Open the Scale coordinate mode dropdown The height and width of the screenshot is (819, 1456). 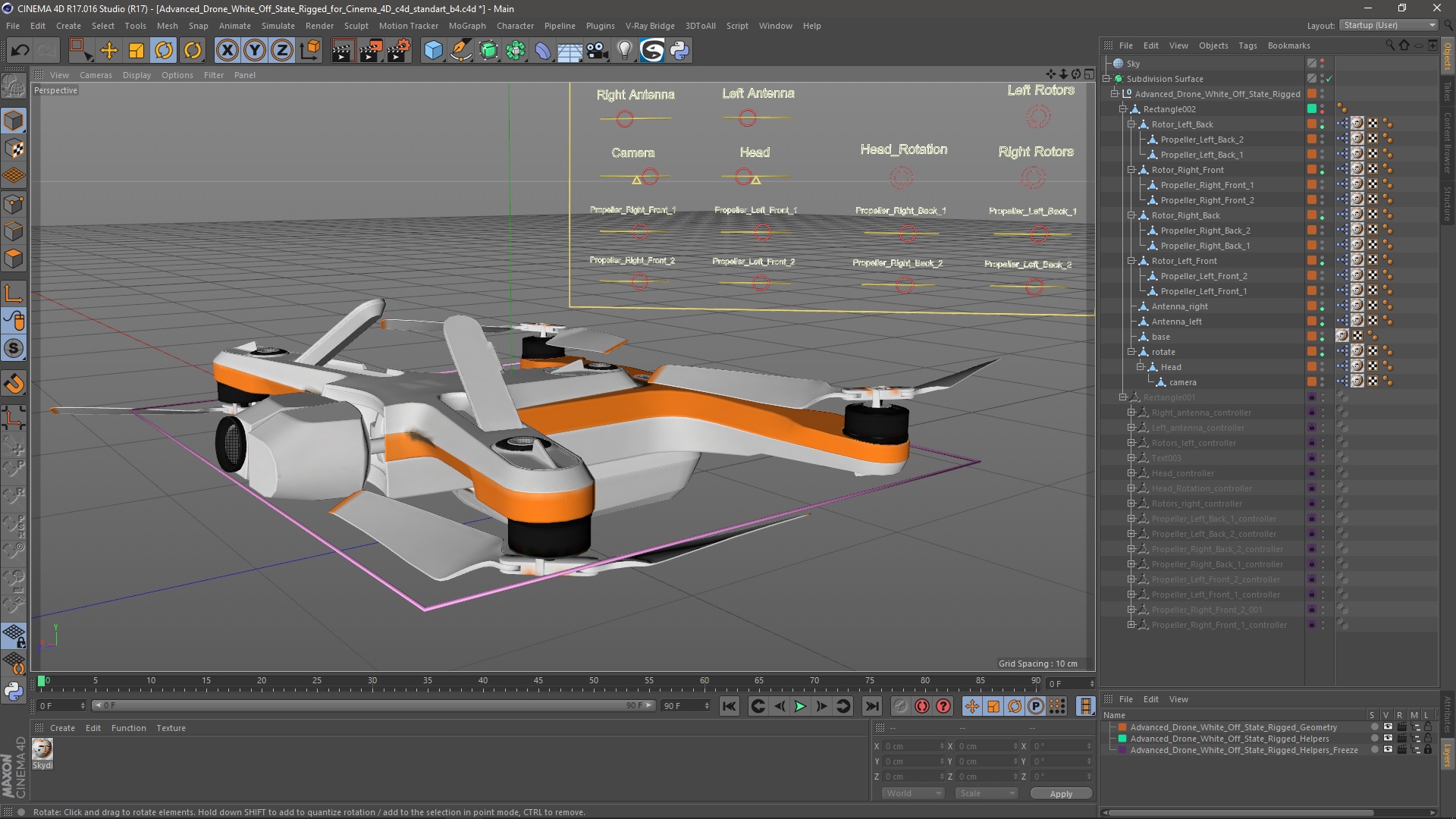coord(986,793)
